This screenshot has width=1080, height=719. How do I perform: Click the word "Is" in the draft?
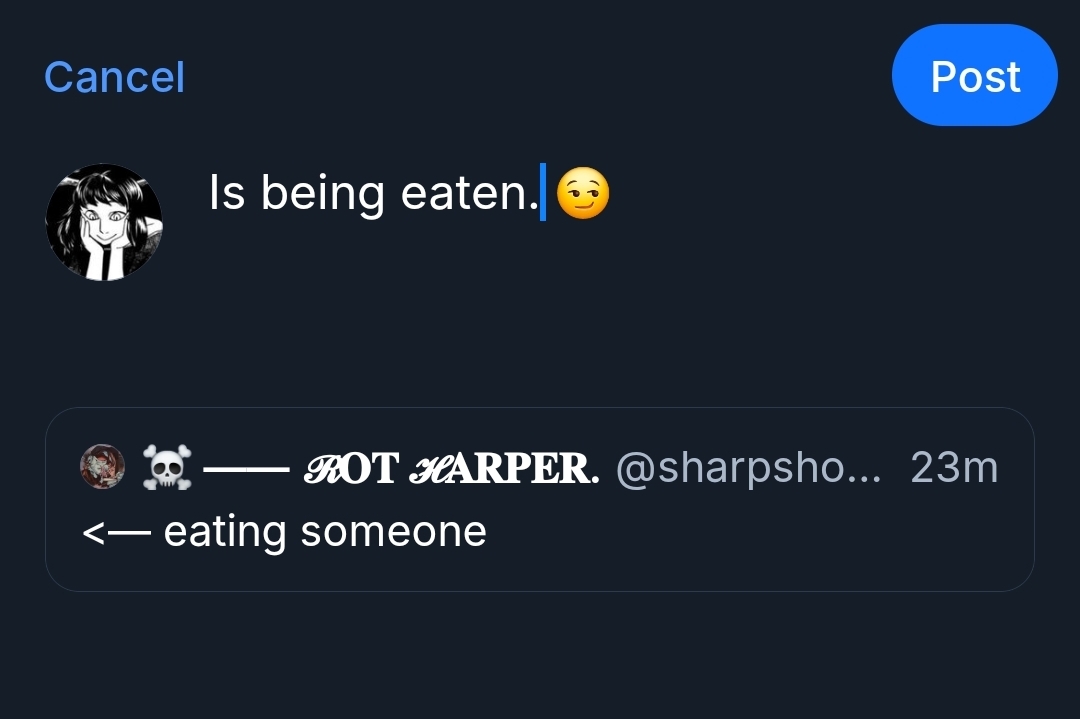pyautogui.click(x=226, y=193)
